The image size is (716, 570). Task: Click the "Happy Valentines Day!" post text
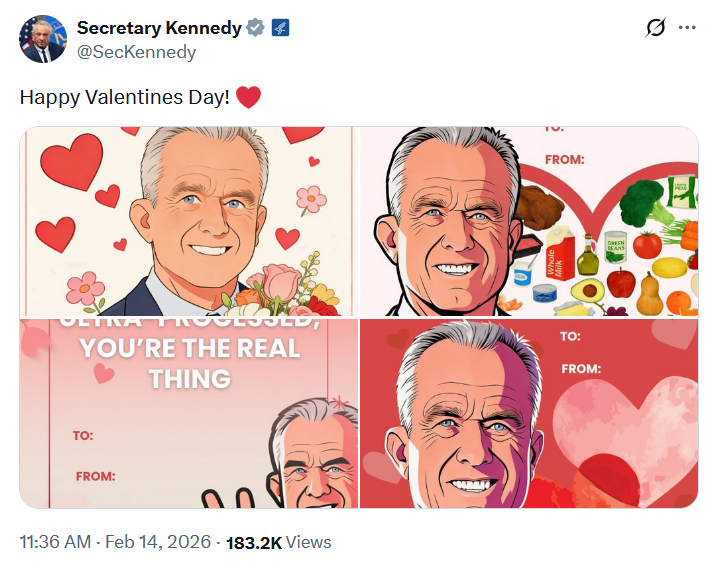click(125, 97)
